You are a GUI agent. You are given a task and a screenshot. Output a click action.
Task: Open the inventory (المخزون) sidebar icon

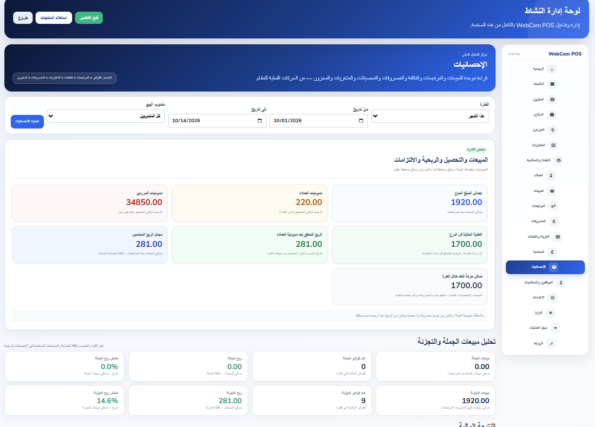coord(552,99)
